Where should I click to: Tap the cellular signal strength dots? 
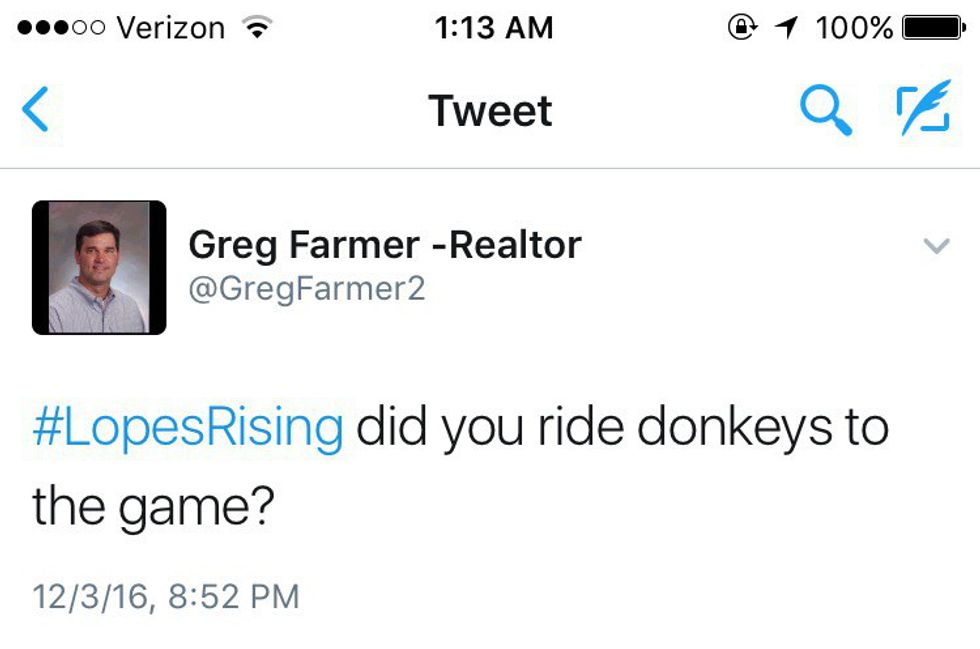pyautogui.click(x=61, y=28)
